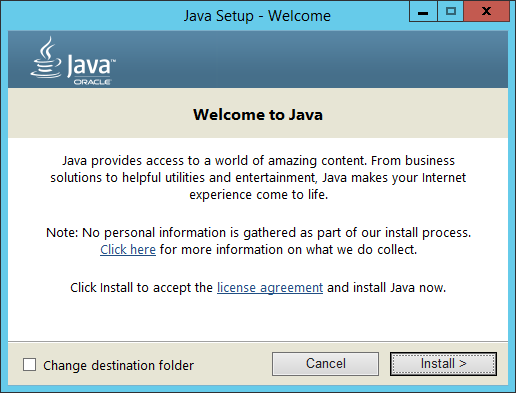516x393 pixels.
Task: Click 'for more information on what we do collect'
Action: coord(288,249)
